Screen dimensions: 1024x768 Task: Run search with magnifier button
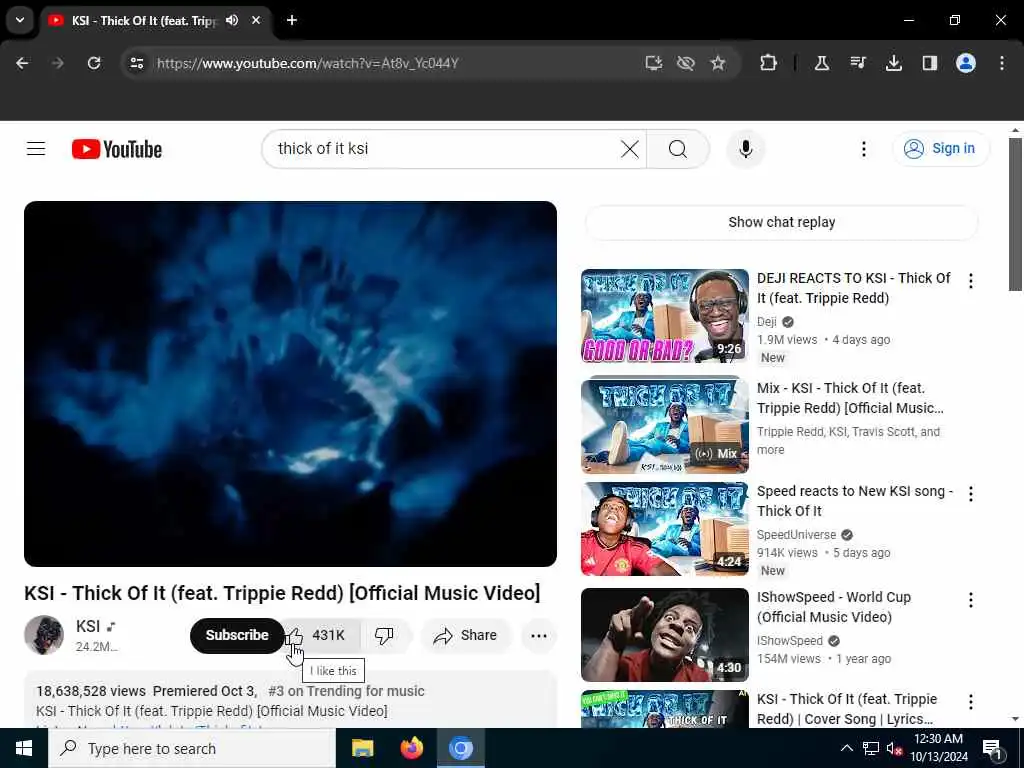pos(677,149)
